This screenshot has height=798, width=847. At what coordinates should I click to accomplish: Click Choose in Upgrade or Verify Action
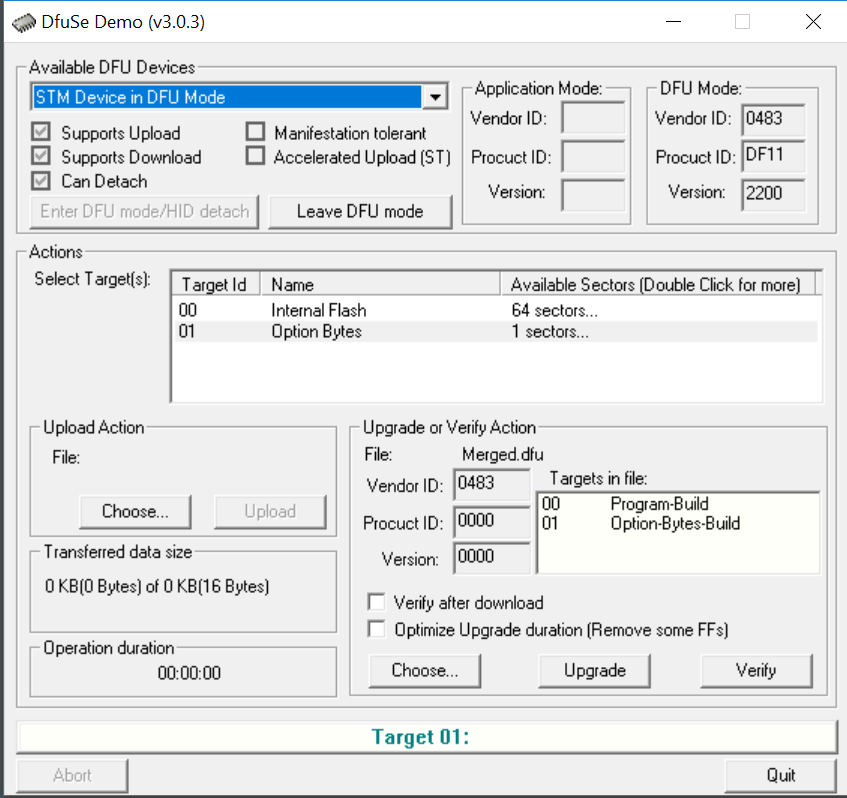pyautogui.click(x=425, y=670)
